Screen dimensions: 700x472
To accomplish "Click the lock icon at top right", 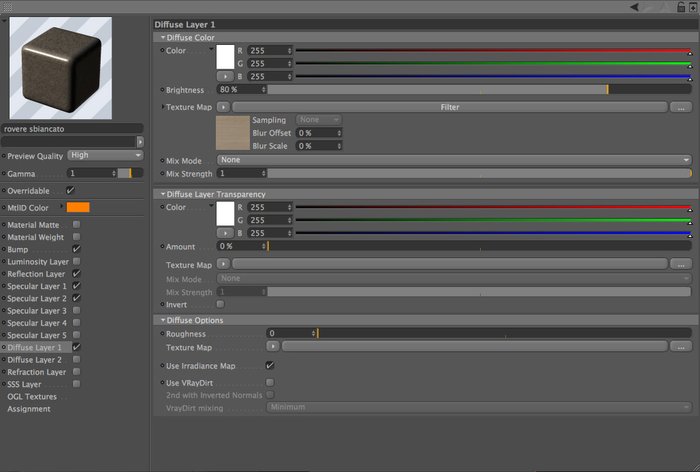I will pyautogui.click(x=681, y=7).
